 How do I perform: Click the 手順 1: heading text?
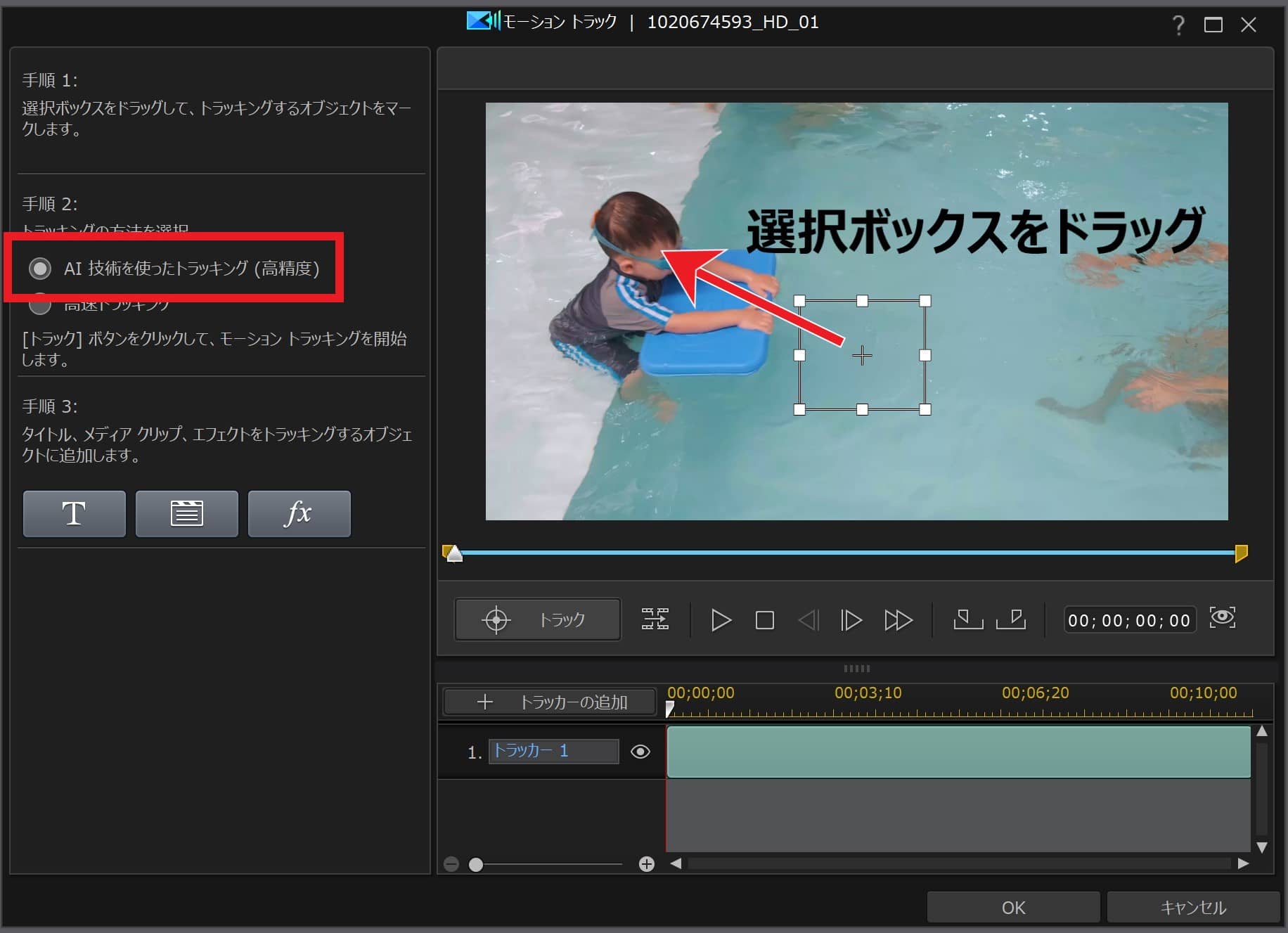[x=50, y=81]
